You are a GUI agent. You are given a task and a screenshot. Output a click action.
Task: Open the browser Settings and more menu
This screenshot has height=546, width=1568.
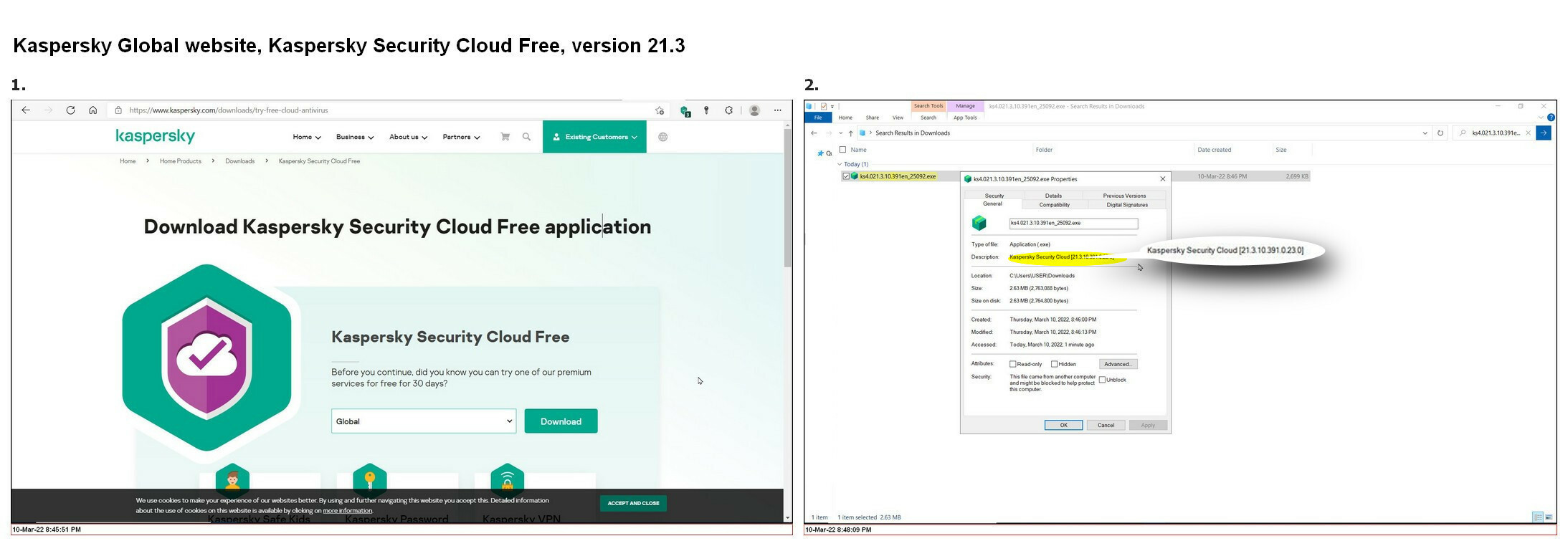click(x=777, y=110)
